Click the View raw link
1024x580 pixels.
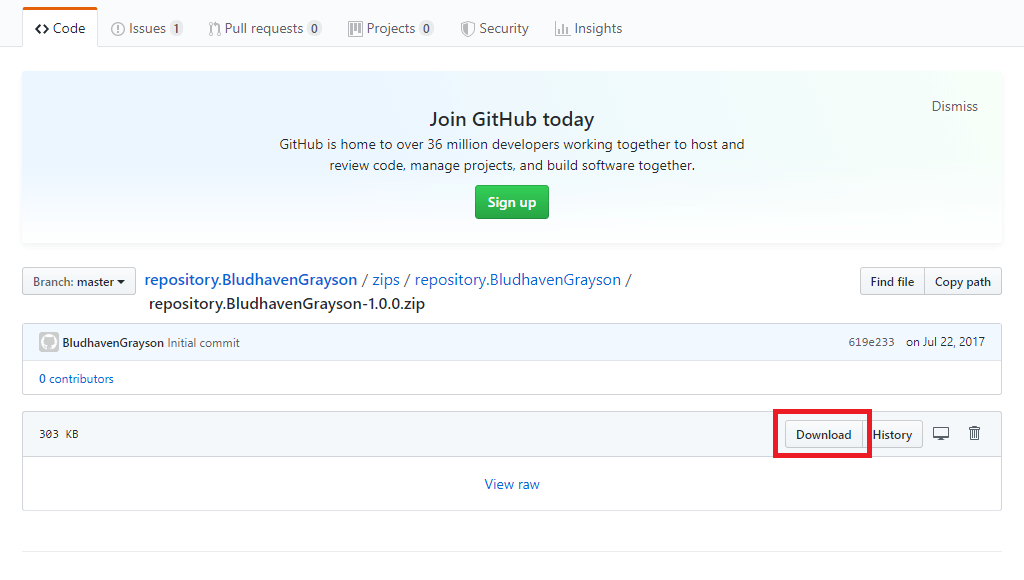pyautogui.click(x=512, y=484)
